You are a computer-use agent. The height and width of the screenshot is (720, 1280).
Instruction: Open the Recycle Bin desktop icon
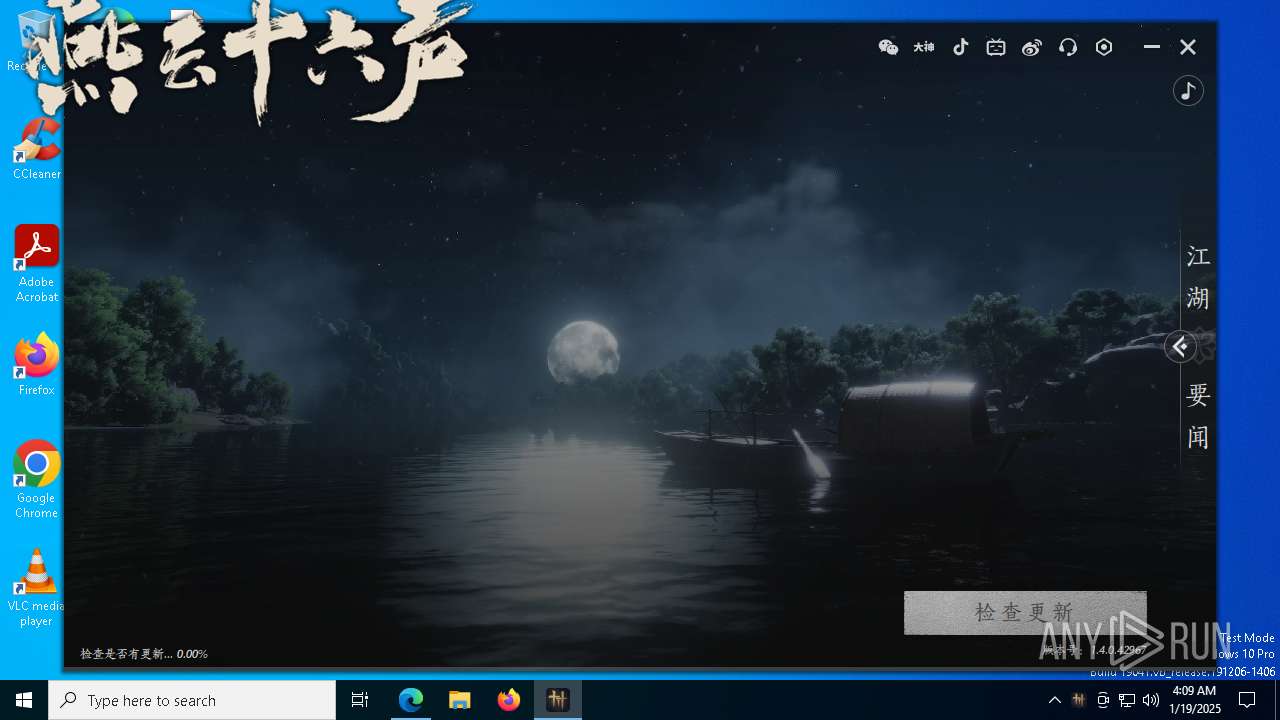(x=36, y=40)
